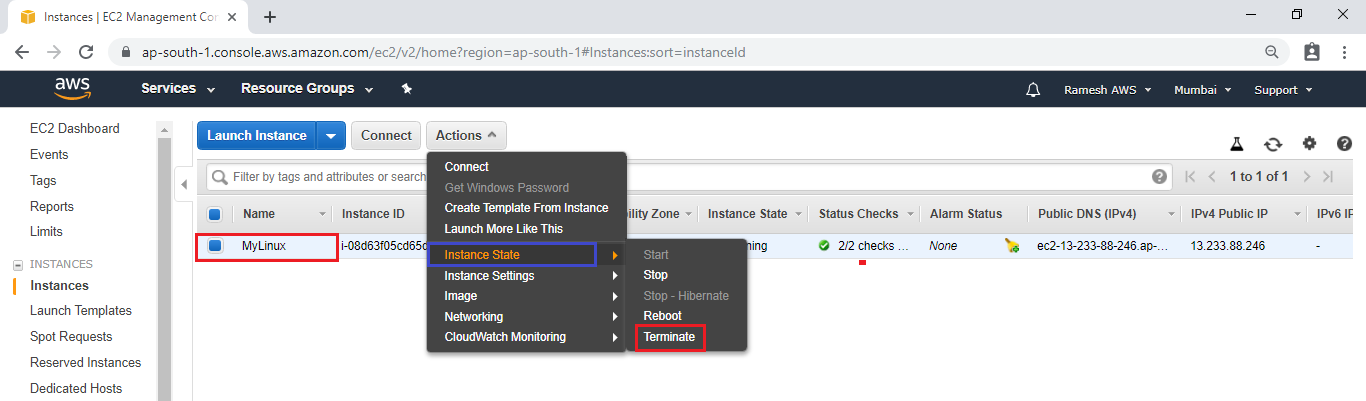Open Launch Templates in sidebar
The height and width of the screenshot is (401, 1366).
(x=81, y=310)
